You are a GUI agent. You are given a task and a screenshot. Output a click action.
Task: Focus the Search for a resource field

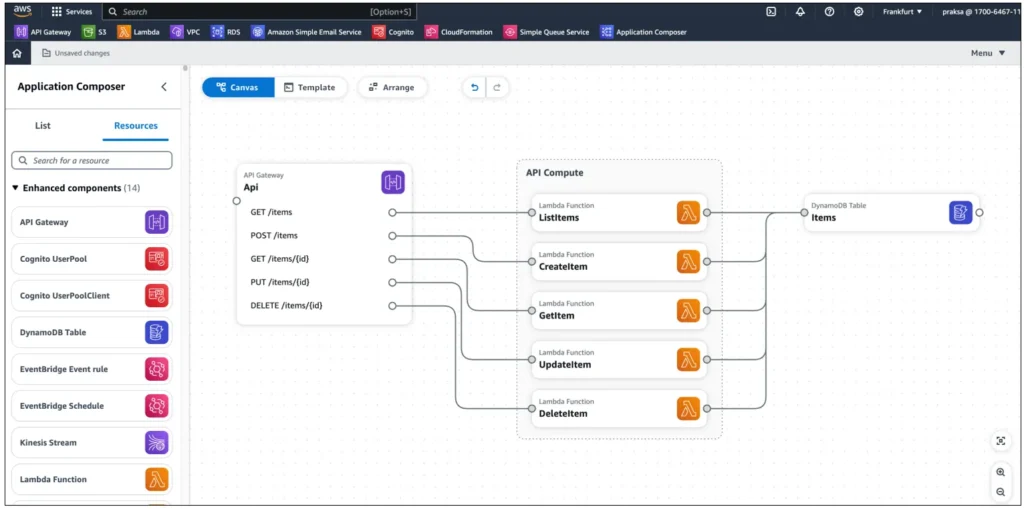(92, 160)
